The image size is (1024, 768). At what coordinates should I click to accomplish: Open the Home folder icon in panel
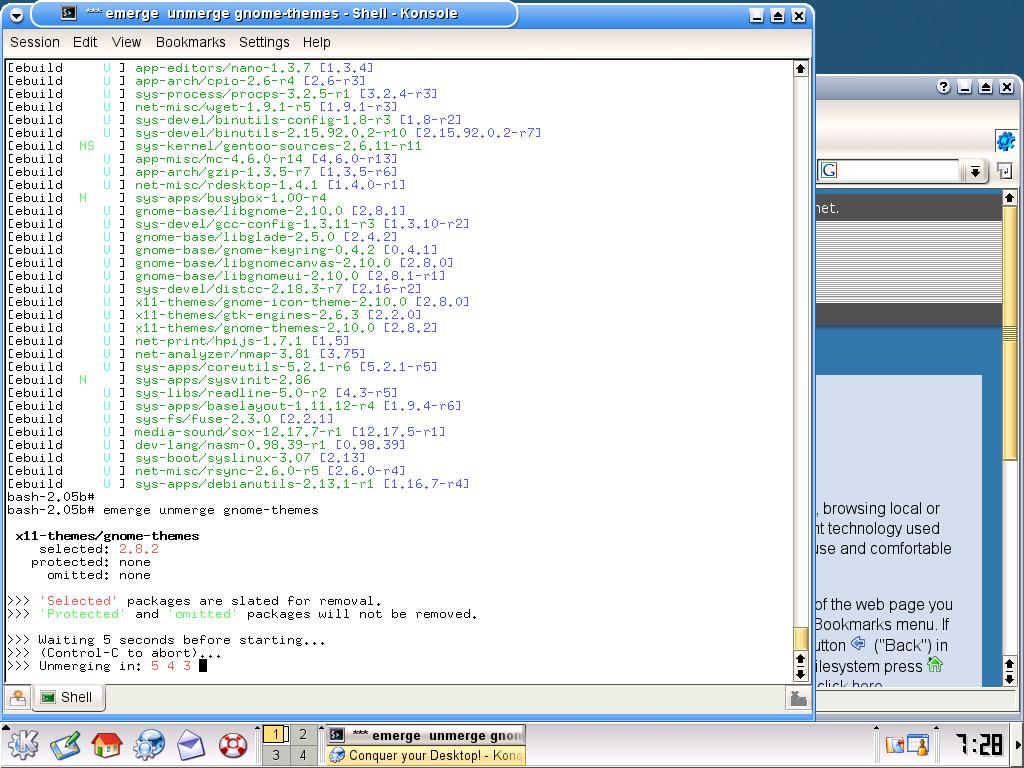pos(106,744)
